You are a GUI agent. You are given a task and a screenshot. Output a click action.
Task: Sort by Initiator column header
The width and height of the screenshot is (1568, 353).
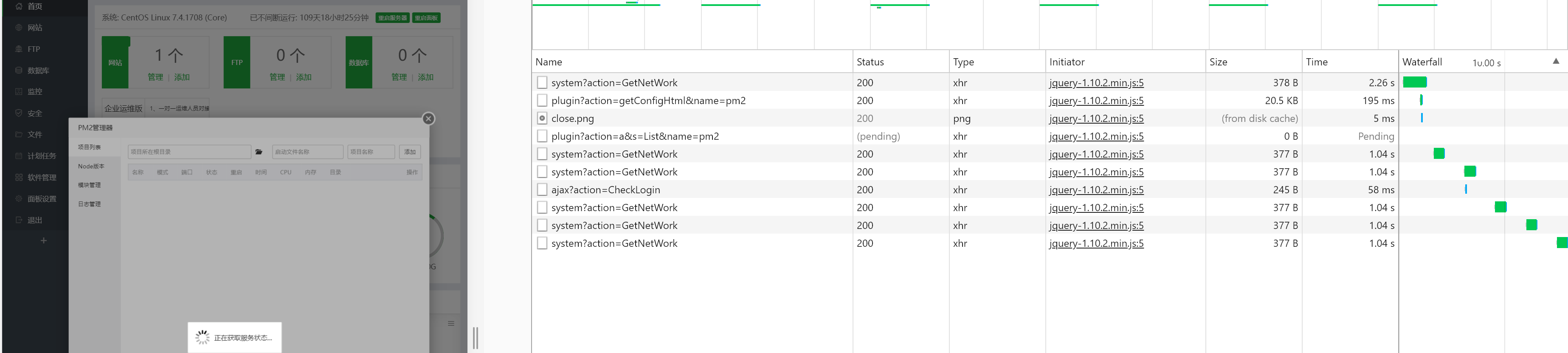pyautogui.click(x=1126, y=62)
